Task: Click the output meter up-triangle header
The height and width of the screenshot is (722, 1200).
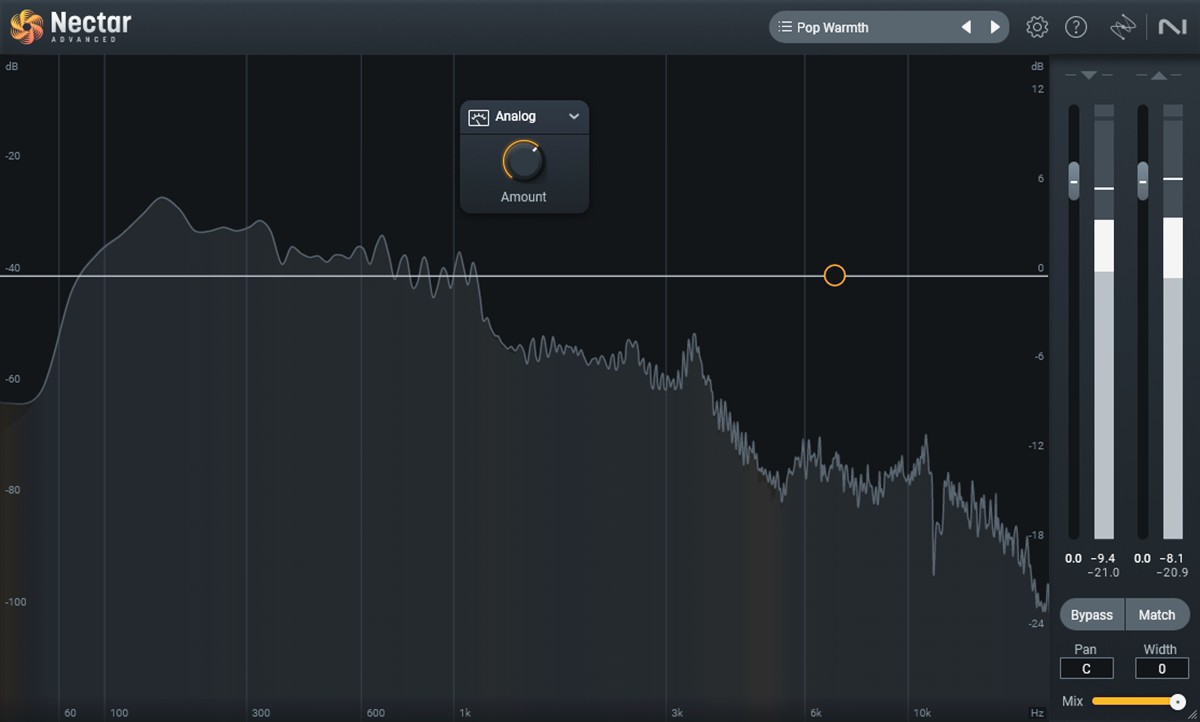Action: click(x=1158, y=76)
